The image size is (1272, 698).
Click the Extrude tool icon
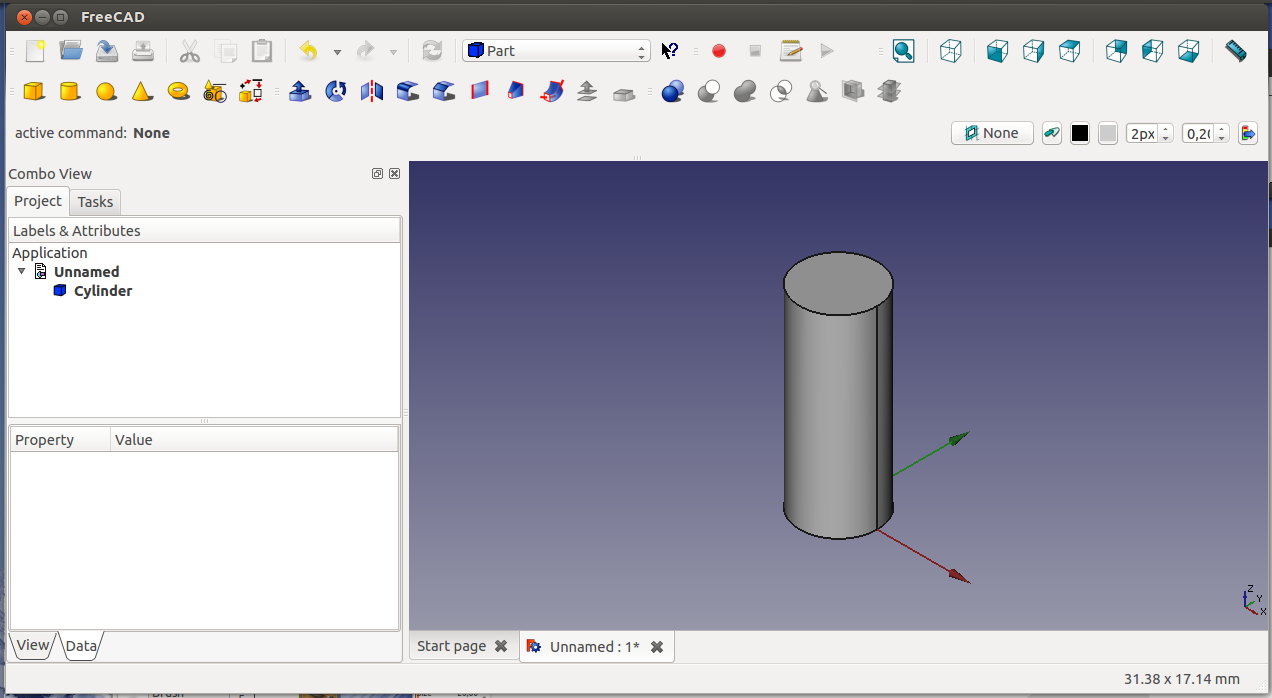coord(299,92)
